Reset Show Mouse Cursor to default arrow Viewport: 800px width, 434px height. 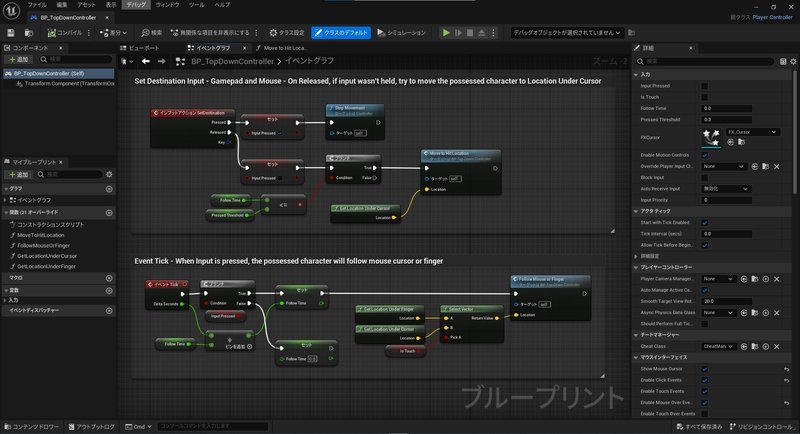787,369
